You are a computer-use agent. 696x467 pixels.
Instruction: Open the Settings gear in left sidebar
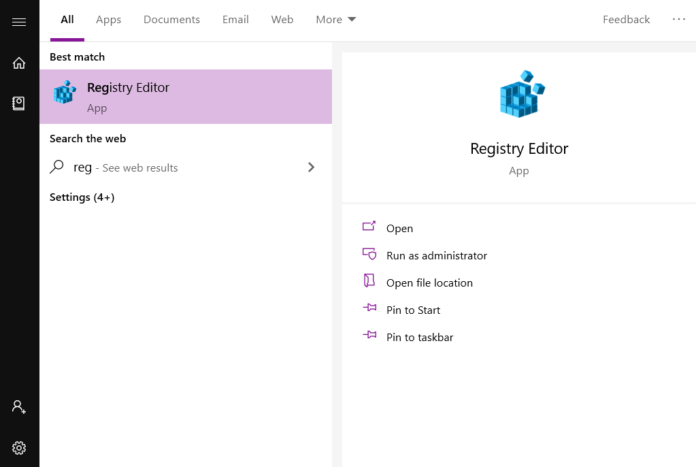point(19,447)
